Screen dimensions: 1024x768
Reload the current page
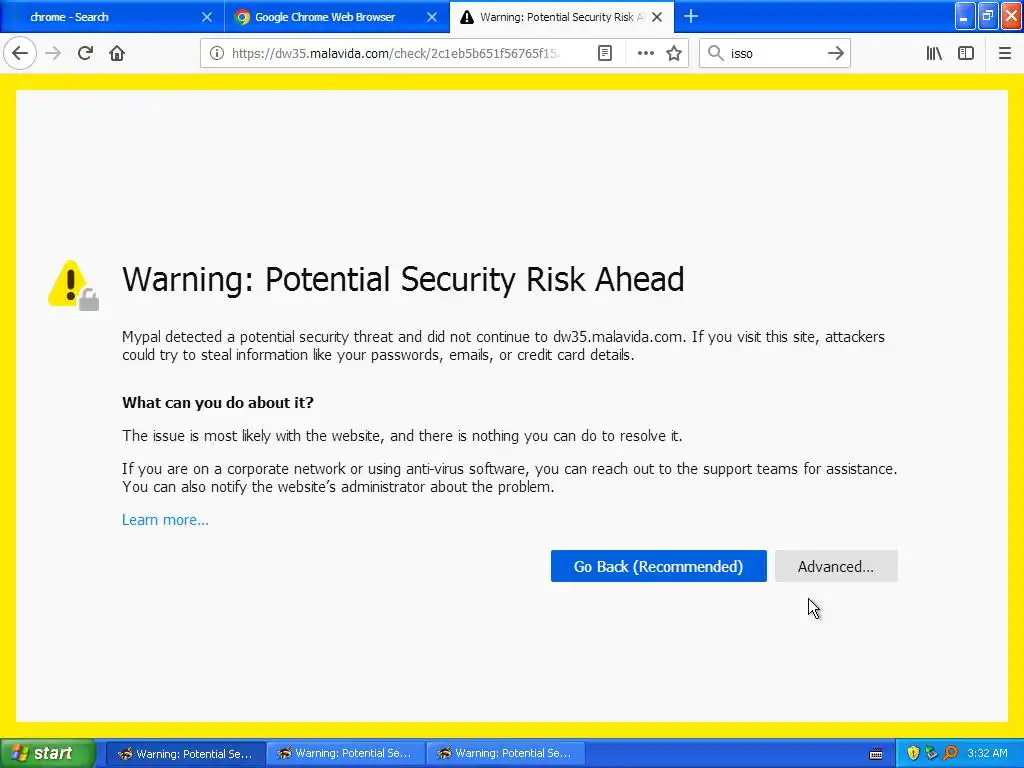point(85,53)
